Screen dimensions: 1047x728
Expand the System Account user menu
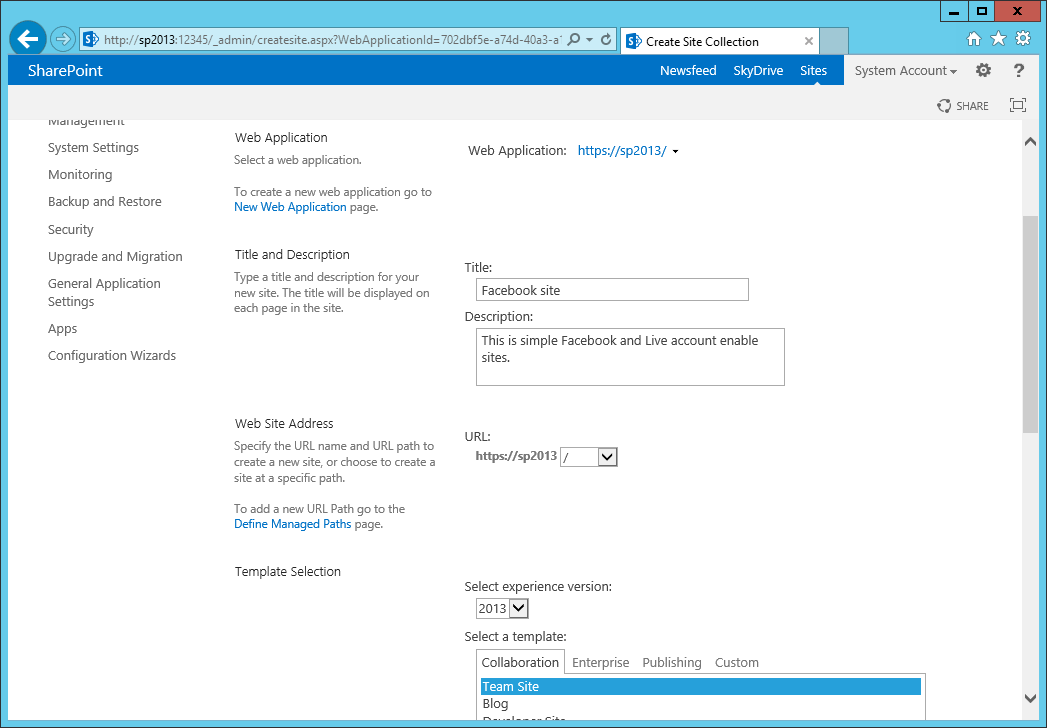[905, 70]
